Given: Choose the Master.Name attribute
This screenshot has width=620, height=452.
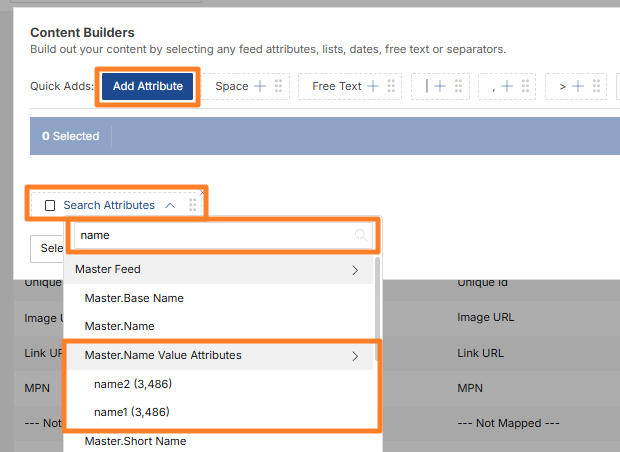Looking at the screenshot, I should pyautogui.click(x=119, y=326).
